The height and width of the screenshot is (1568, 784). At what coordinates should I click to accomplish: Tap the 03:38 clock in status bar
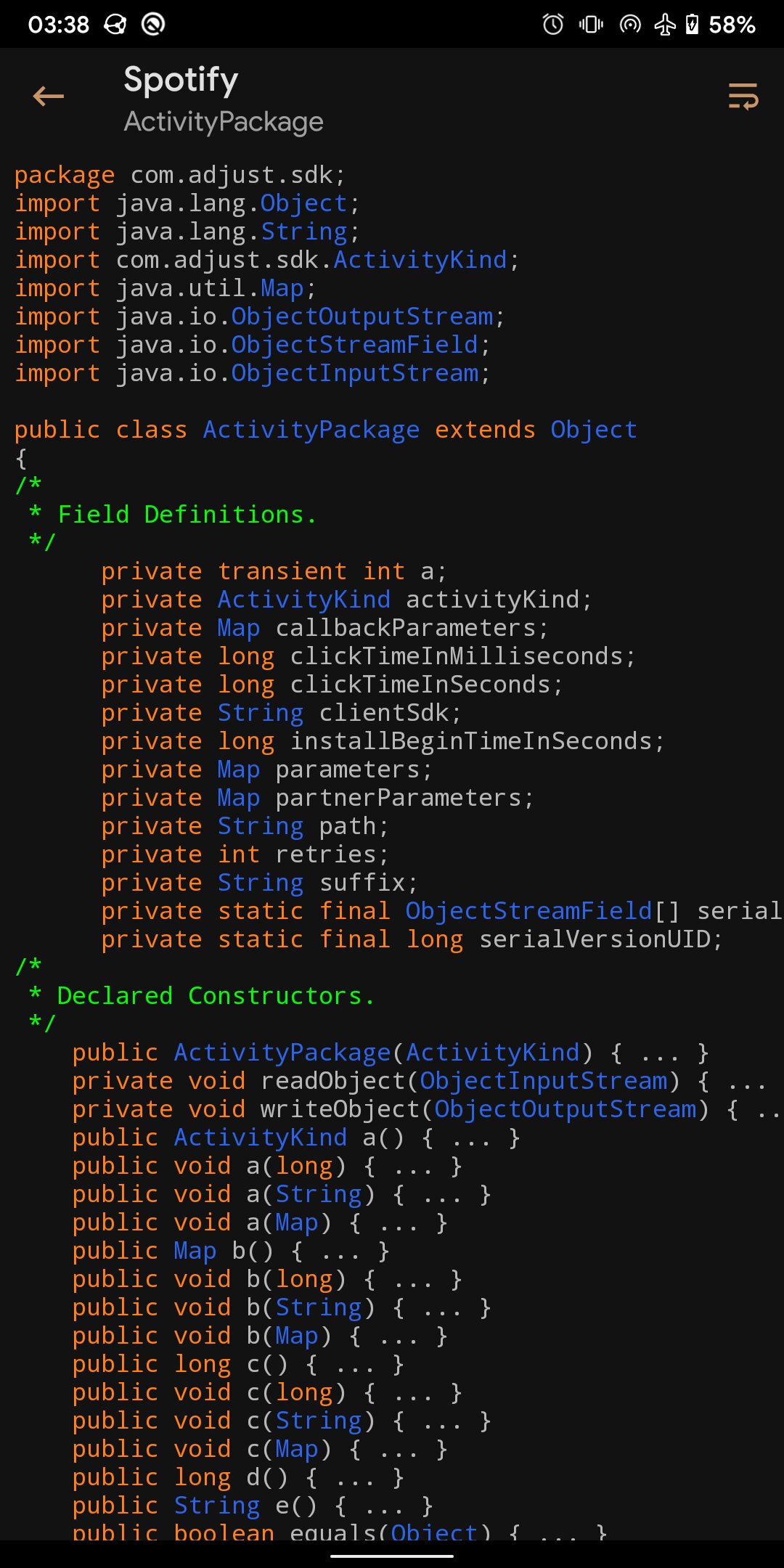[x=58, y=25]
